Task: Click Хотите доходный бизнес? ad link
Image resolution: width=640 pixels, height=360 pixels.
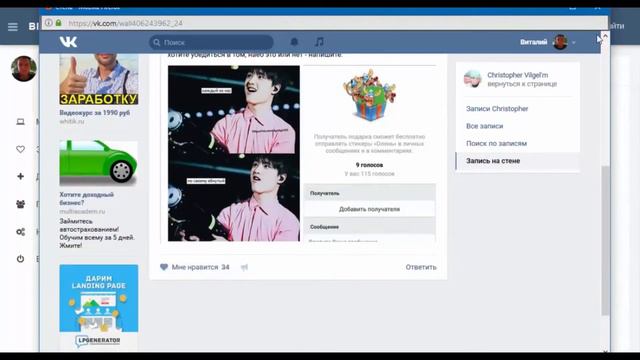Action: (x=87, y=199)
